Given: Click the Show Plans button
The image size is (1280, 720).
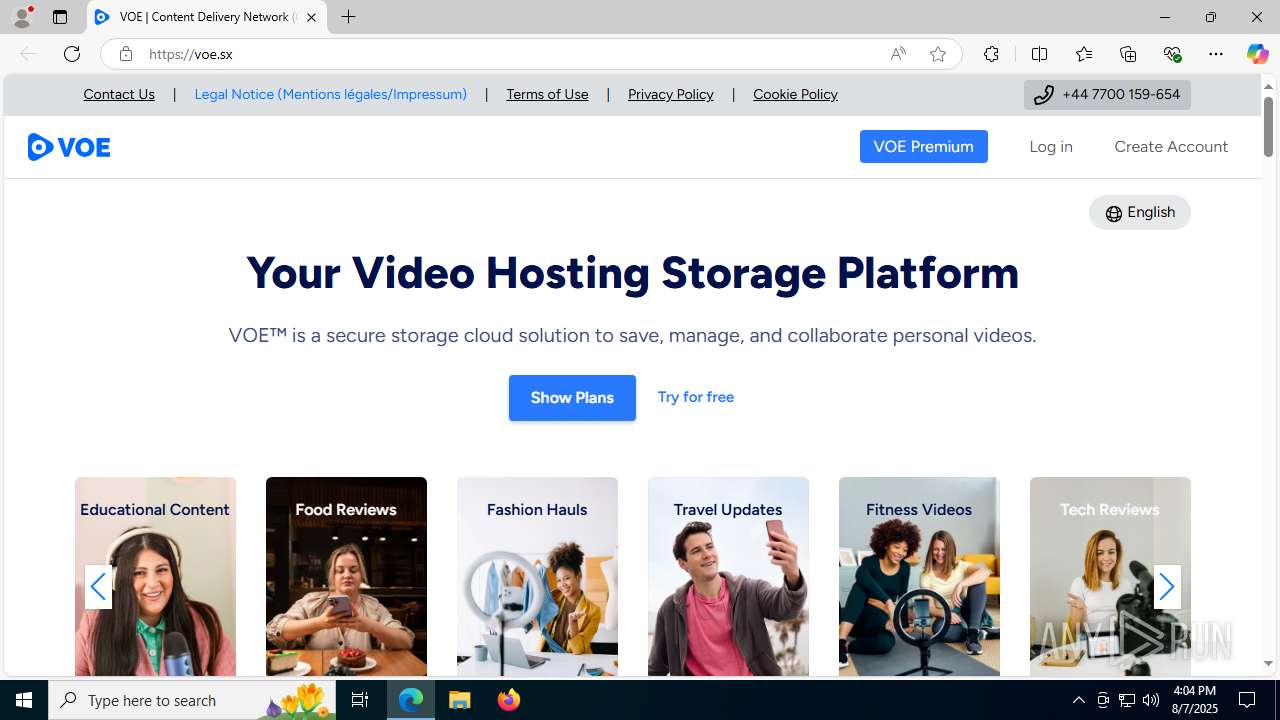Looking at the screenshot, I should tap(572, 398).
